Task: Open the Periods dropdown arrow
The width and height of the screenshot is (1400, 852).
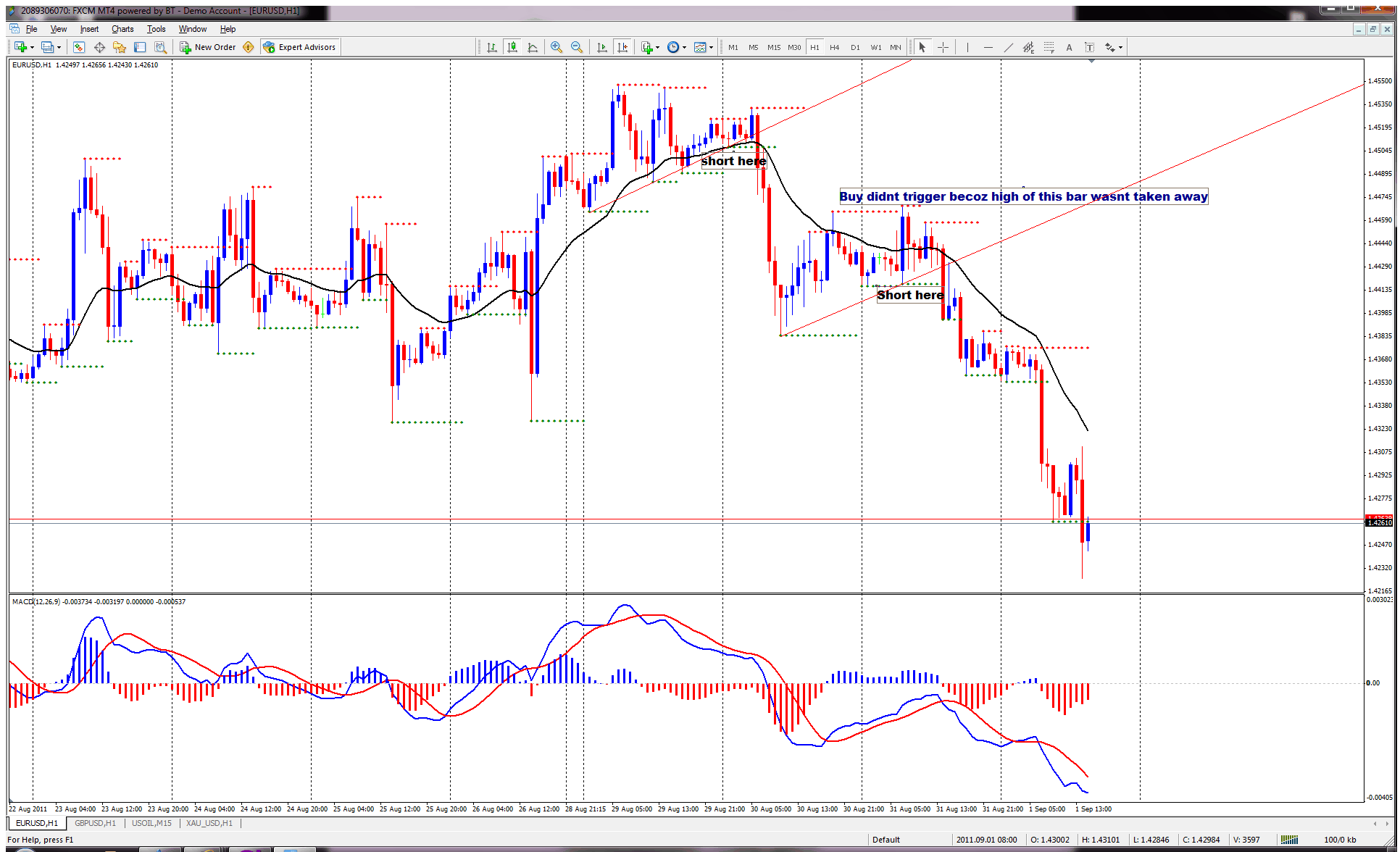Action: point(684,47)
